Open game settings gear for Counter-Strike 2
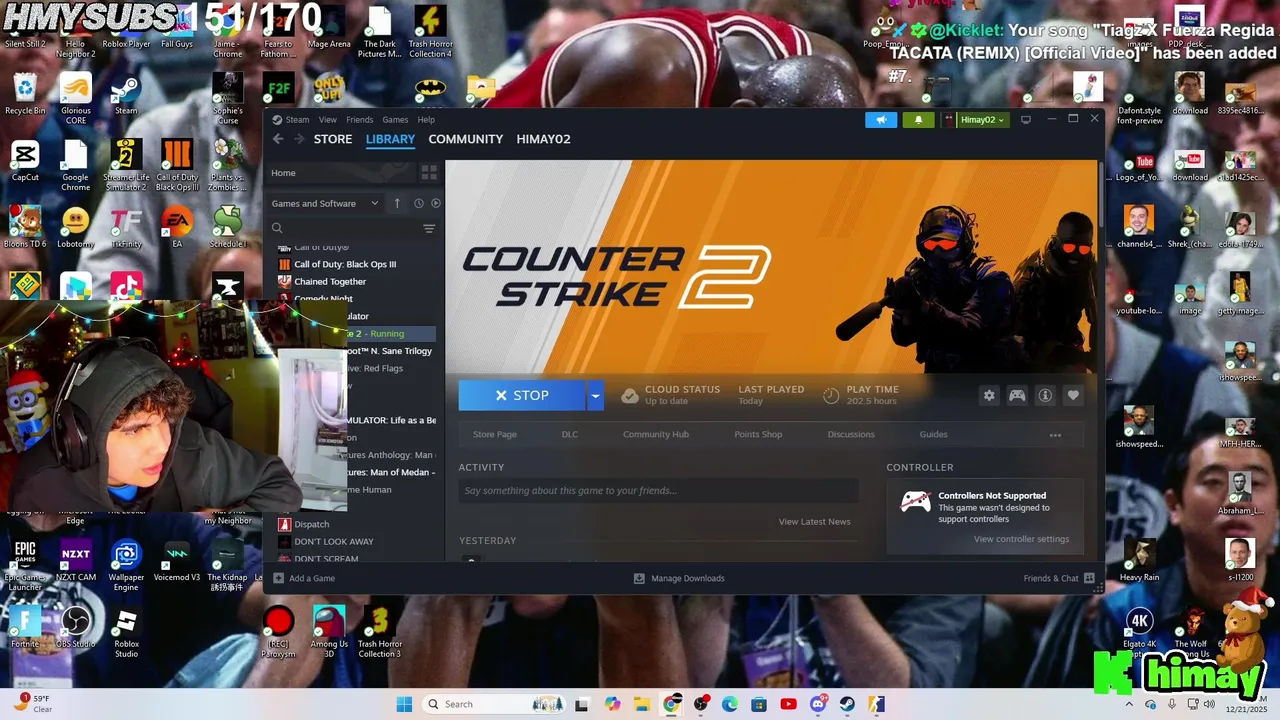Screen dimensions: 1280x720 pos(989,396)
